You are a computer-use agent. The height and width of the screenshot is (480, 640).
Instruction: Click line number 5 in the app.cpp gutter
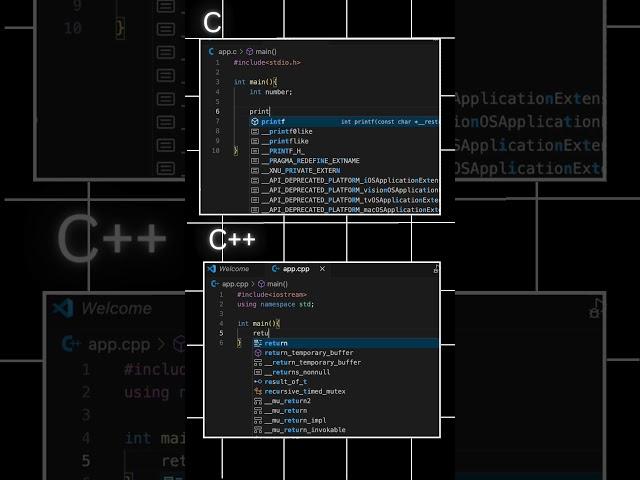pyautogui.click(x=221, y=333)
